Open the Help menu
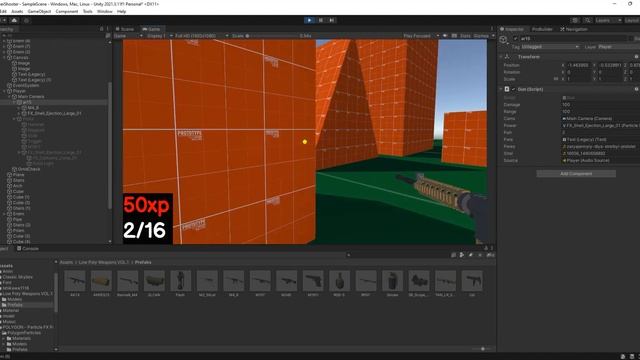Image resolution: width=640 pixels, height=360 pixels. [x=121, y=11]
